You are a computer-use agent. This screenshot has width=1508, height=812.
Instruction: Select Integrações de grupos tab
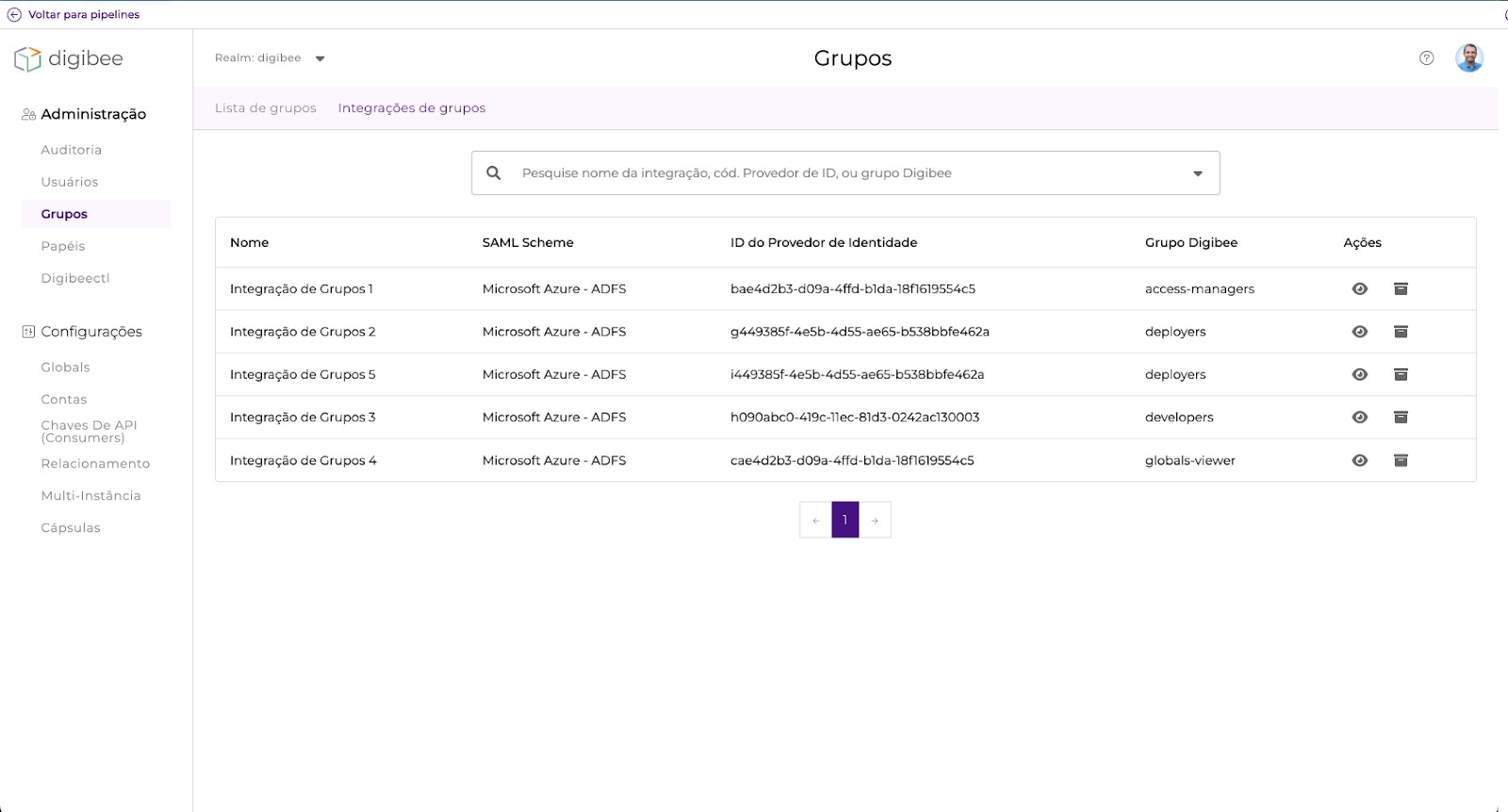coord(411,108)
